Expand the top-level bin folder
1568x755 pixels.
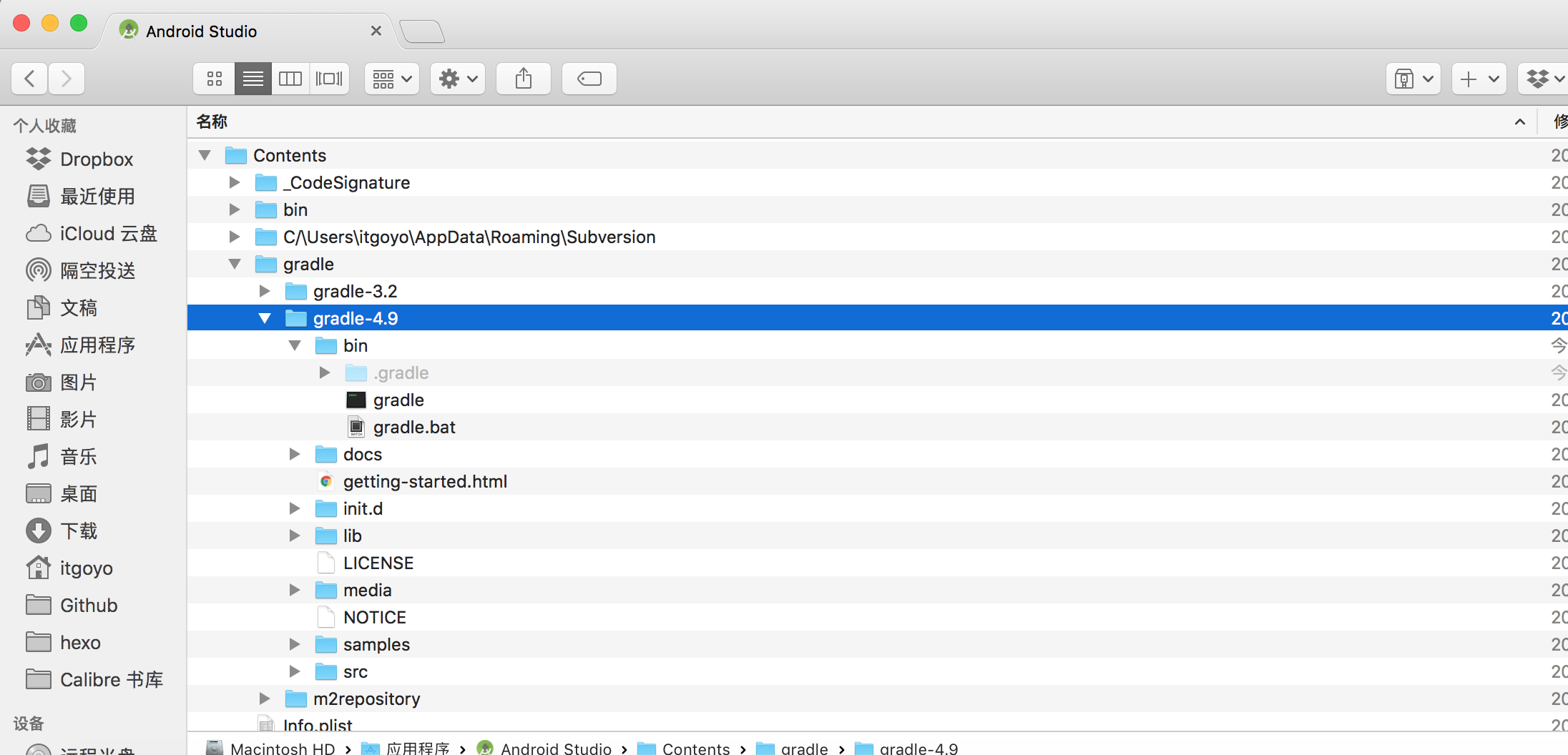235,209
